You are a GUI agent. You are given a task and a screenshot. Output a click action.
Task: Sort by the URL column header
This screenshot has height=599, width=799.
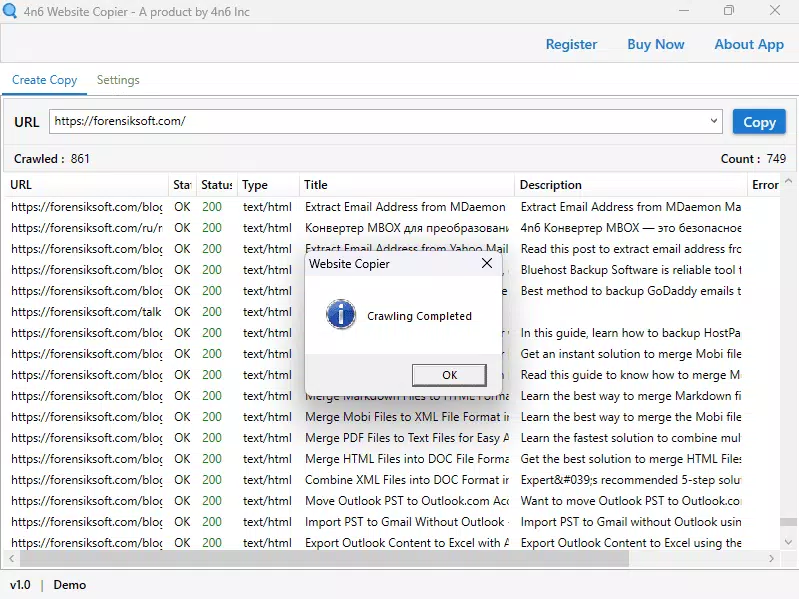click(x=87, y=185)
